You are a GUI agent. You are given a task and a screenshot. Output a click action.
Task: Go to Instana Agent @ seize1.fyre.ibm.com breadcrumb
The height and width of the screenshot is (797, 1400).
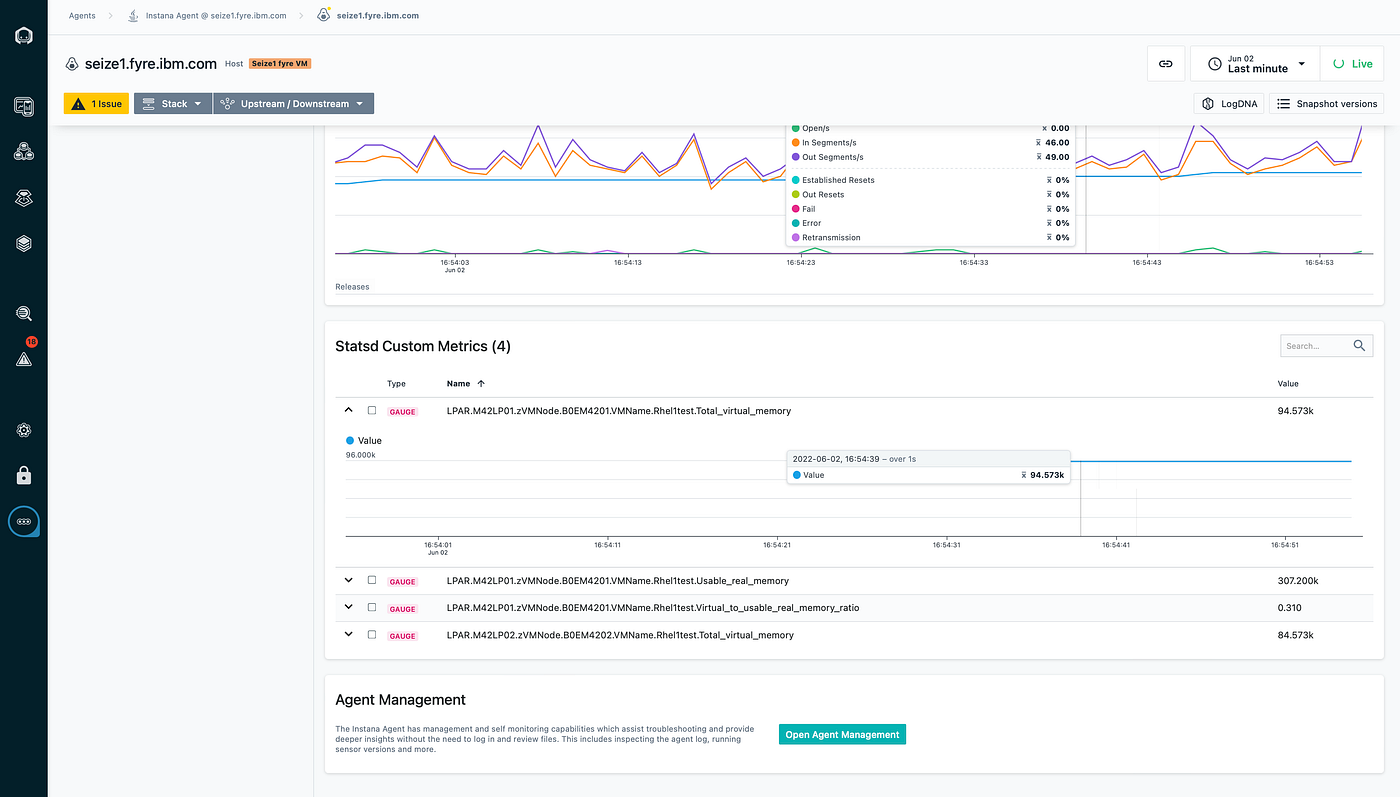(x=216, y=16)
